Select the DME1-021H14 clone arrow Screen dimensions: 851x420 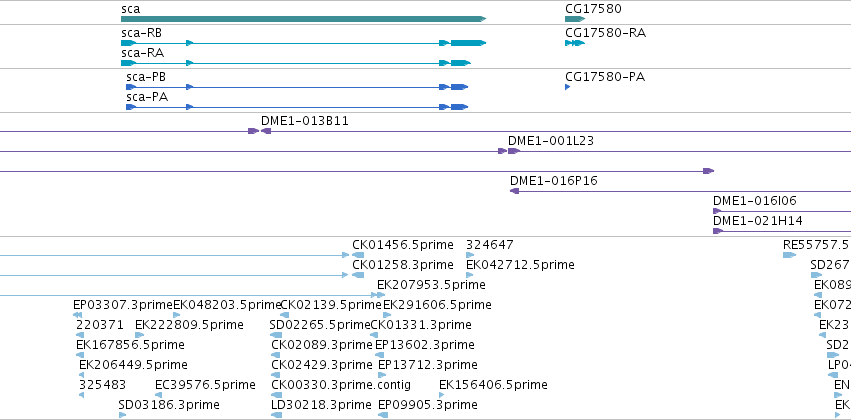click(717, 231)
